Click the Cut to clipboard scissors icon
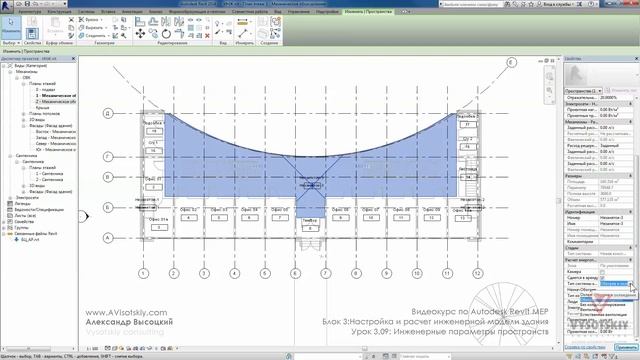640x360 pixels. click(x=71, y=20)
